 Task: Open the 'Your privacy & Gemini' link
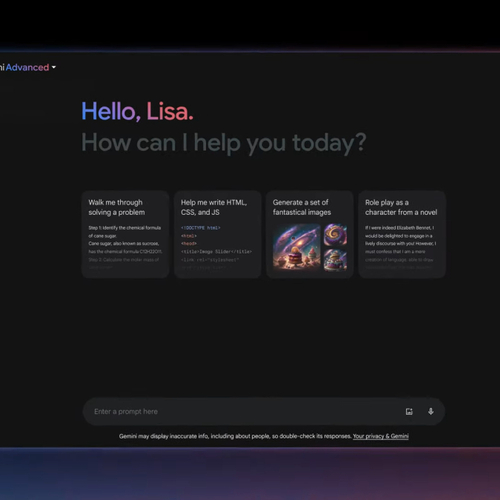[381, 436]
